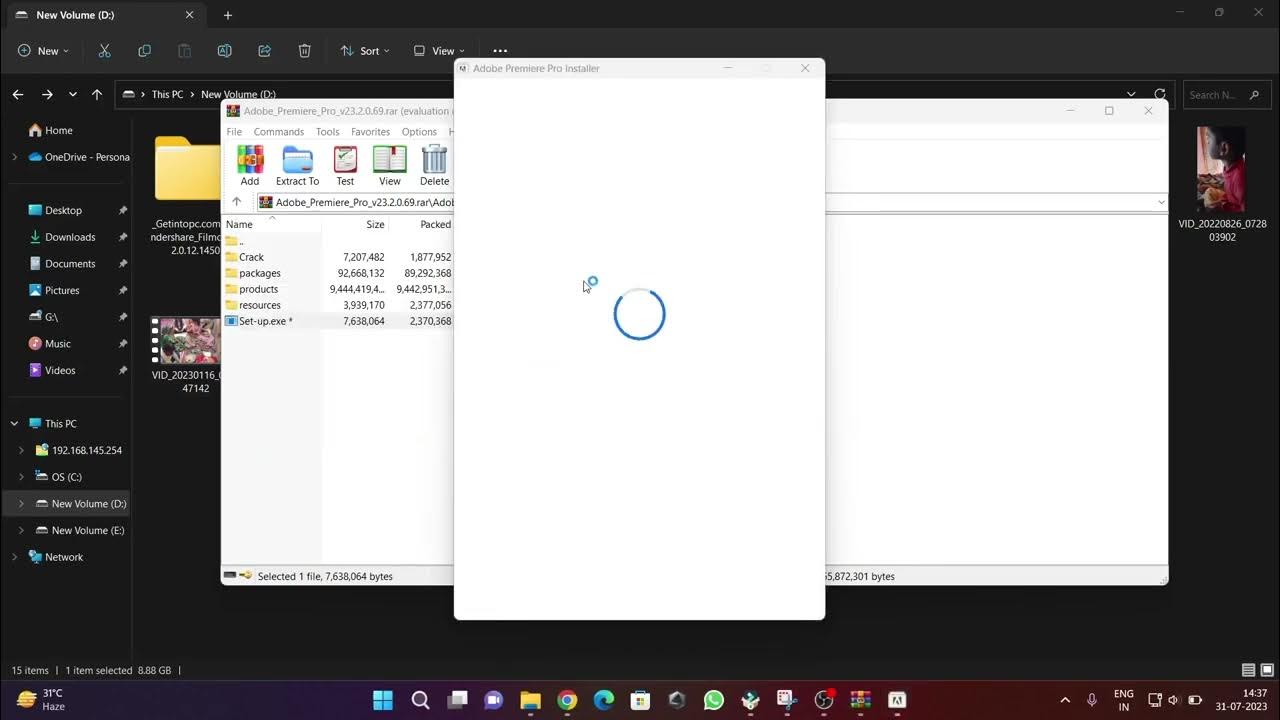Open the View dropdown in Explorer
The height and width of the screenshot is (720, 1280).
439,51
